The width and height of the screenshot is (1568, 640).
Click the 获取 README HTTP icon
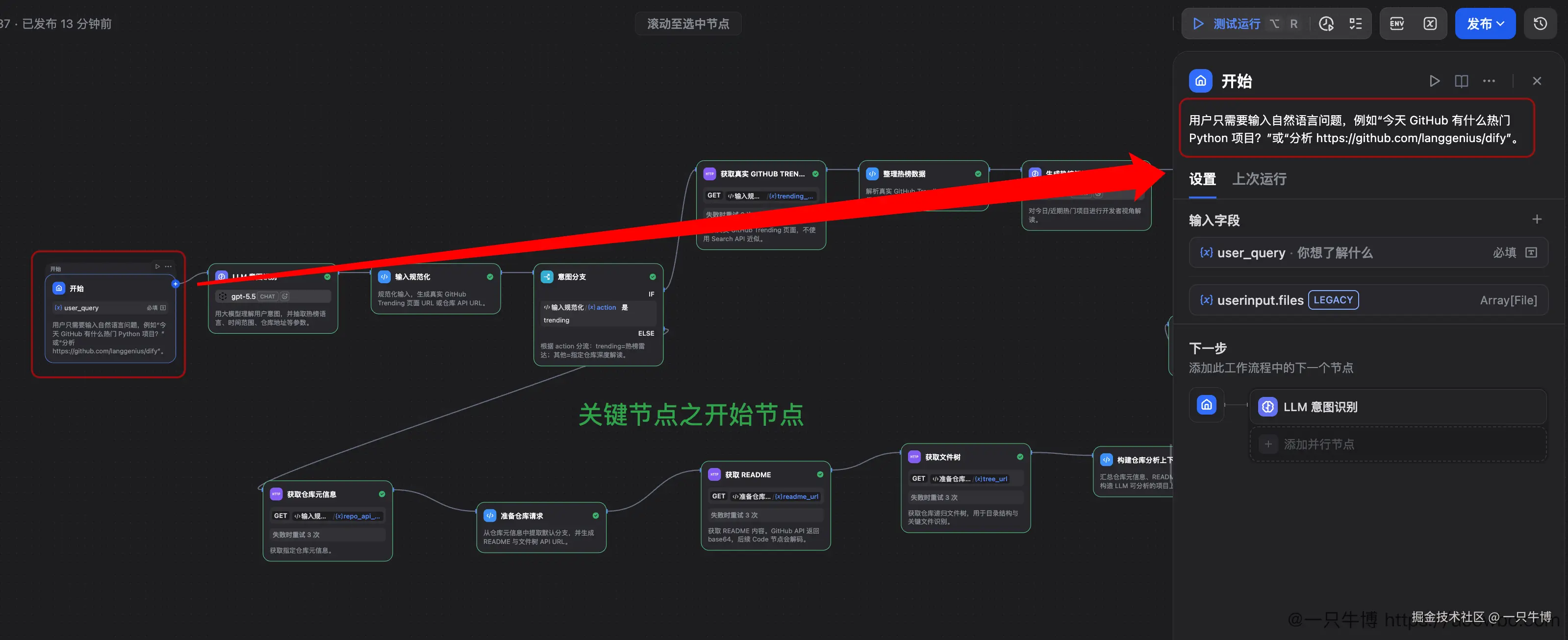coord(714,474)
